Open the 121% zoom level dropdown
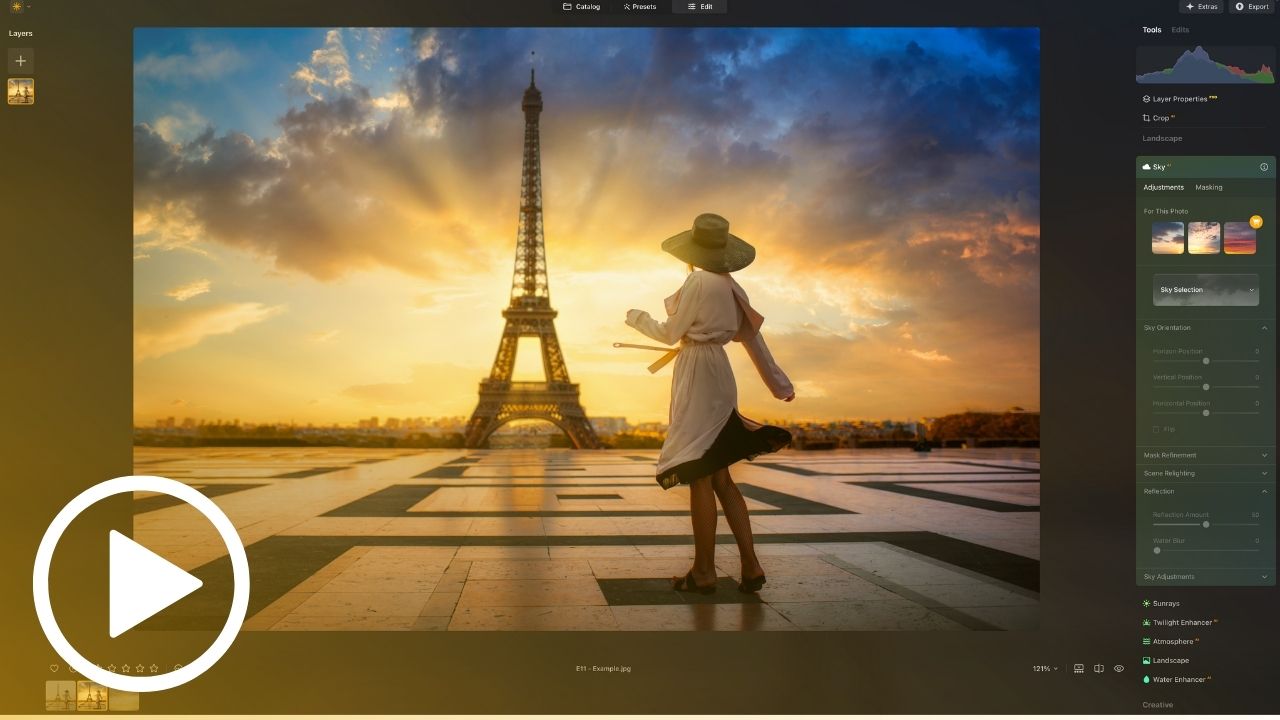 (1045, 668)
